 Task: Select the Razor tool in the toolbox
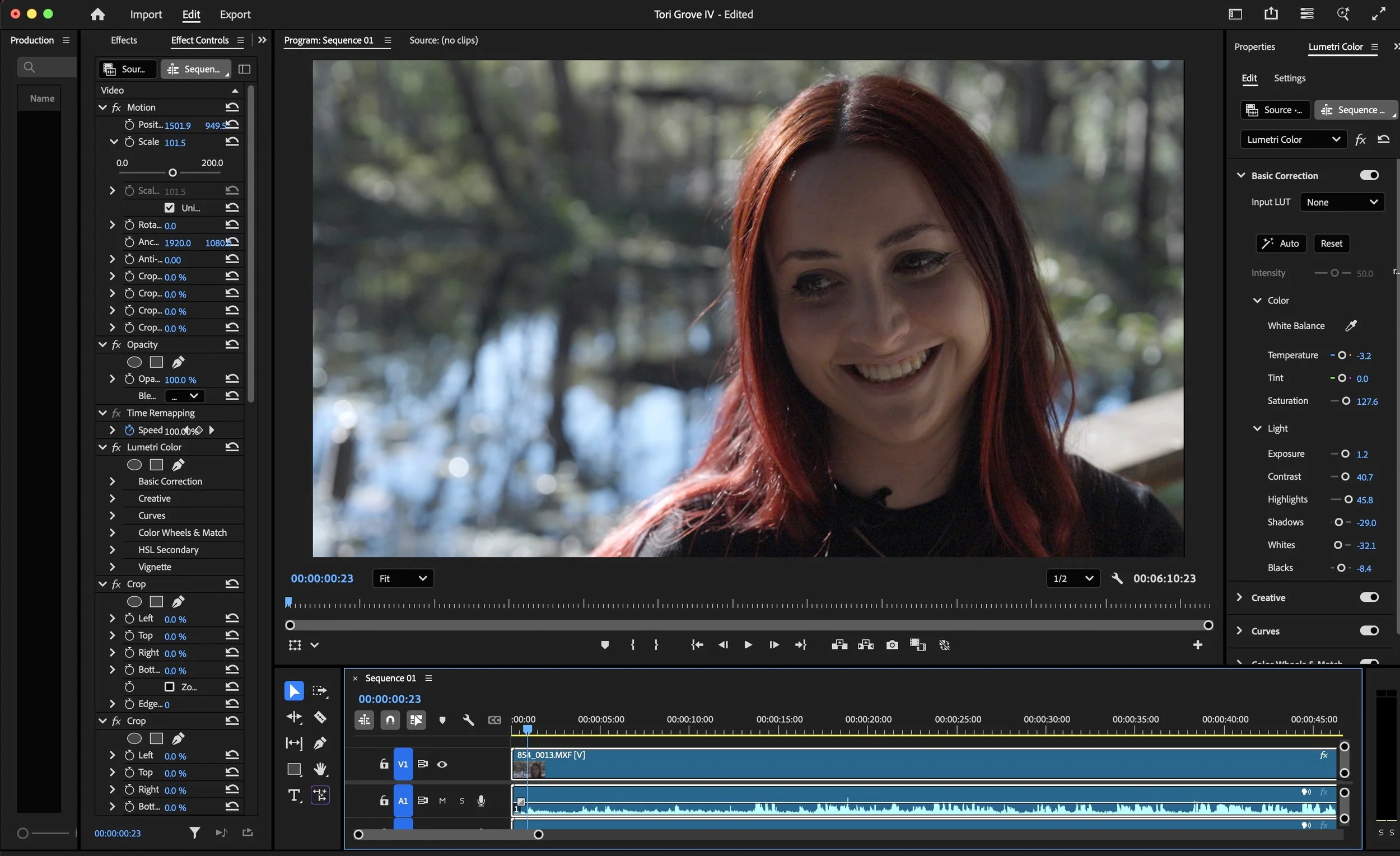point(320,717)
